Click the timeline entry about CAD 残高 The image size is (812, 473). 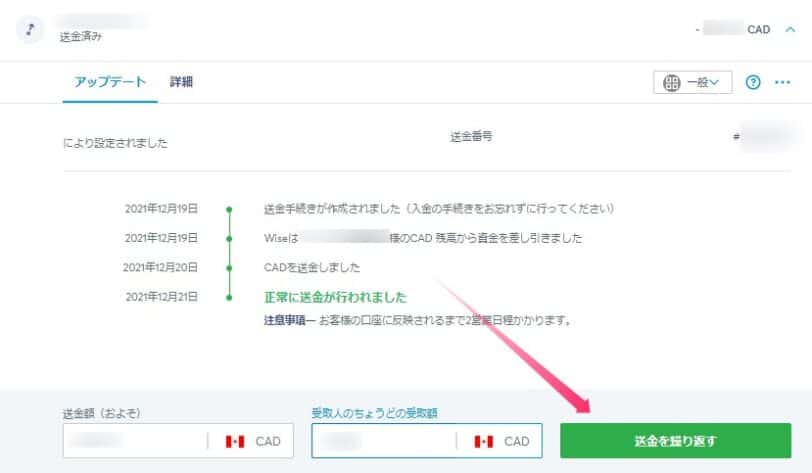pos(423,238)
